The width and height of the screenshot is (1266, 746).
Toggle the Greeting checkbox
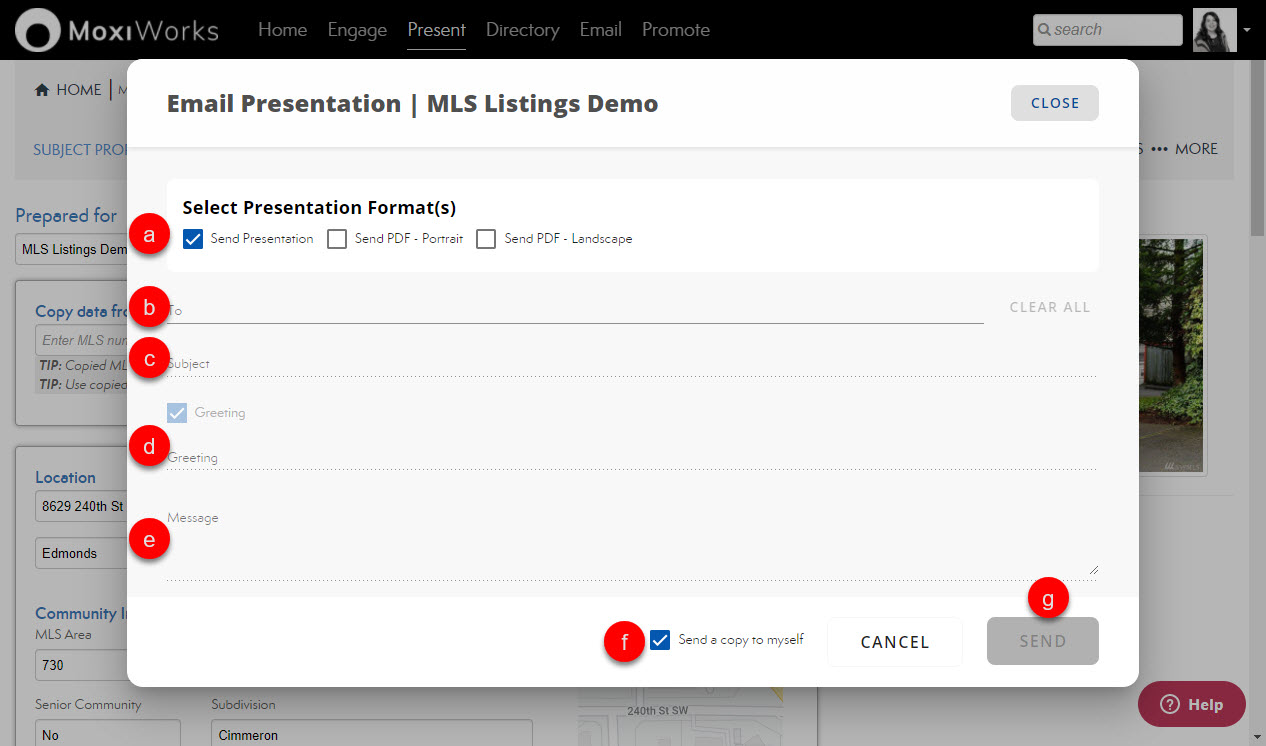(177, 412)
